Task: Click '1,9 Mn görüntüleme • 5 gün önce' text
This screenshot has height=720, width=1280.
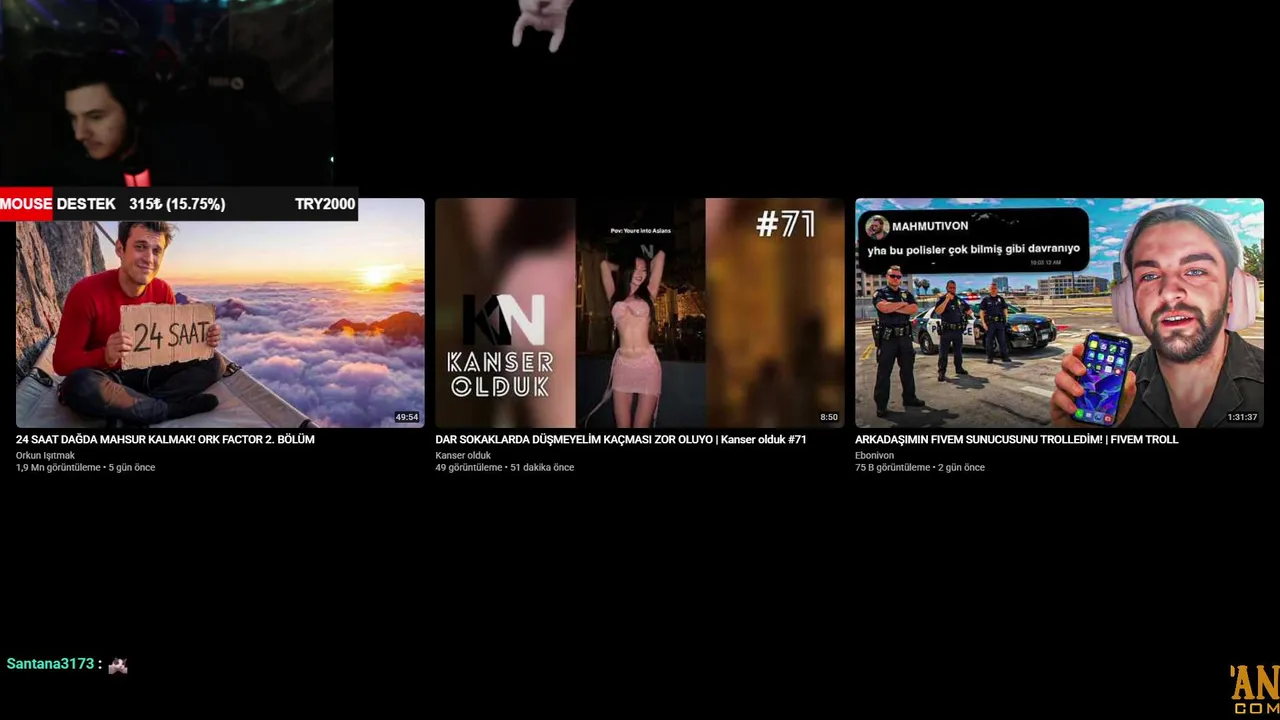Action: [x=85, y=467]
